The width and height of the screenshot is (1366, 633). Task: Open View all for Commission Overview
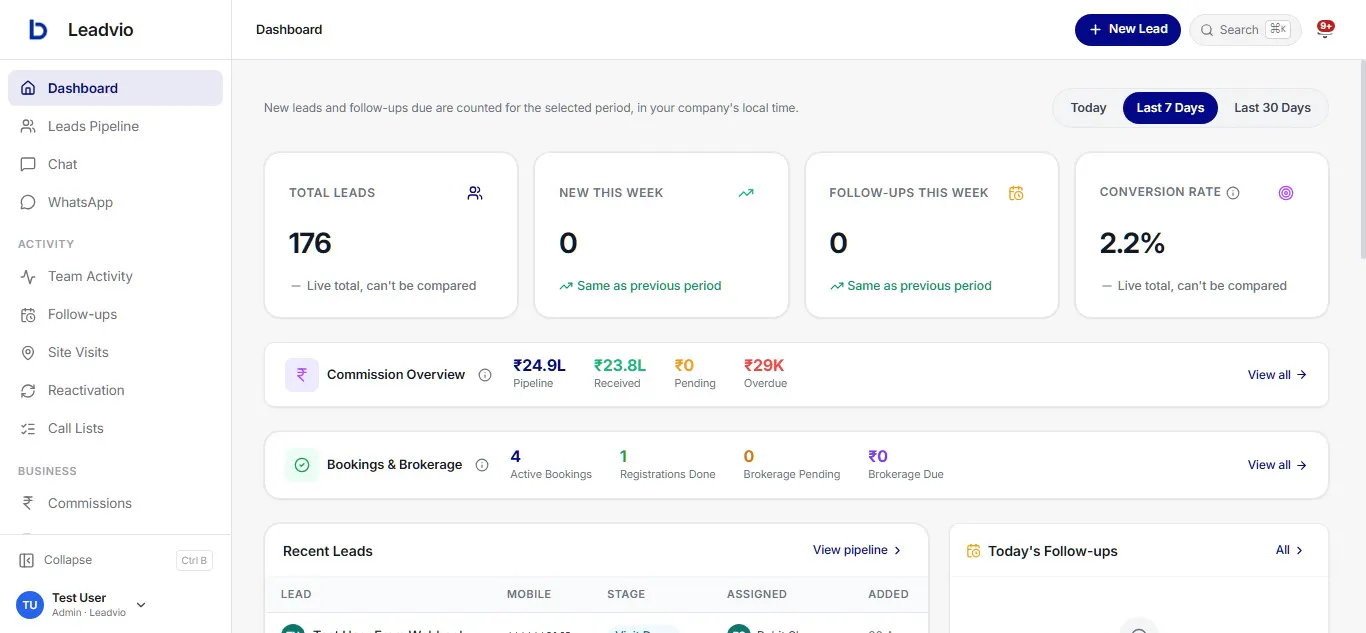click(x=1277, y=375)
